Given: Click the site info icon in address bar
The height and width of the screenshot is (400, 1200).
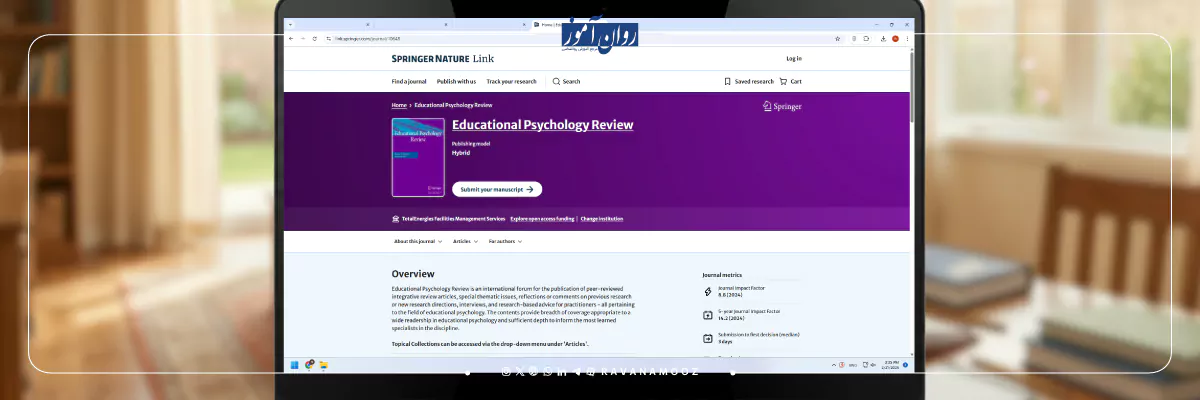Looking at the screenshot, I should [328, 38].
